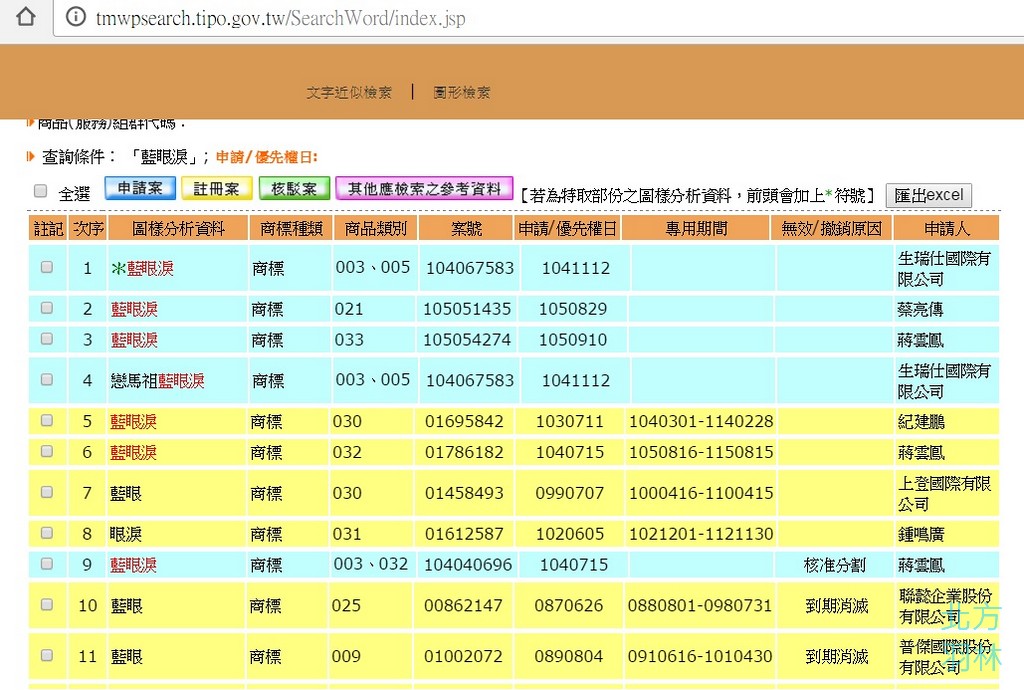Viewport: 1024px width, 690px height.
Task: Click the 申請/優先權日 column header
Action: pos(568,228)
